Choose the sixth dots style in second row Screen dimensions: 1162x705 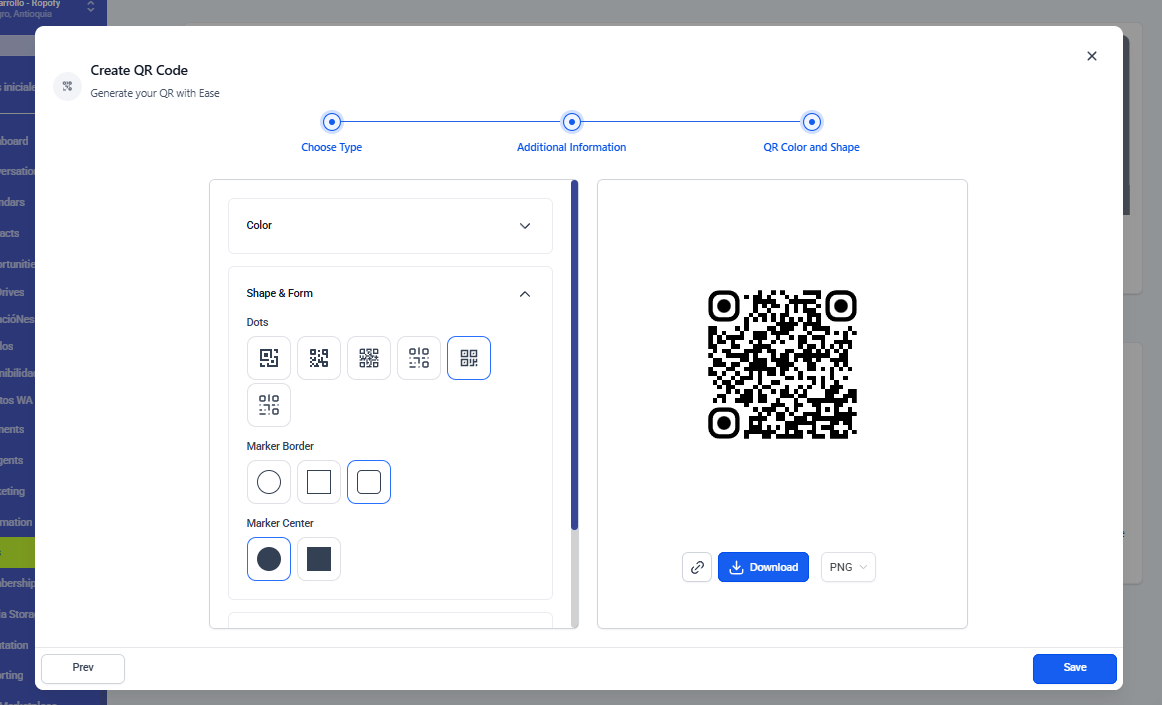[x=269, y=405]
